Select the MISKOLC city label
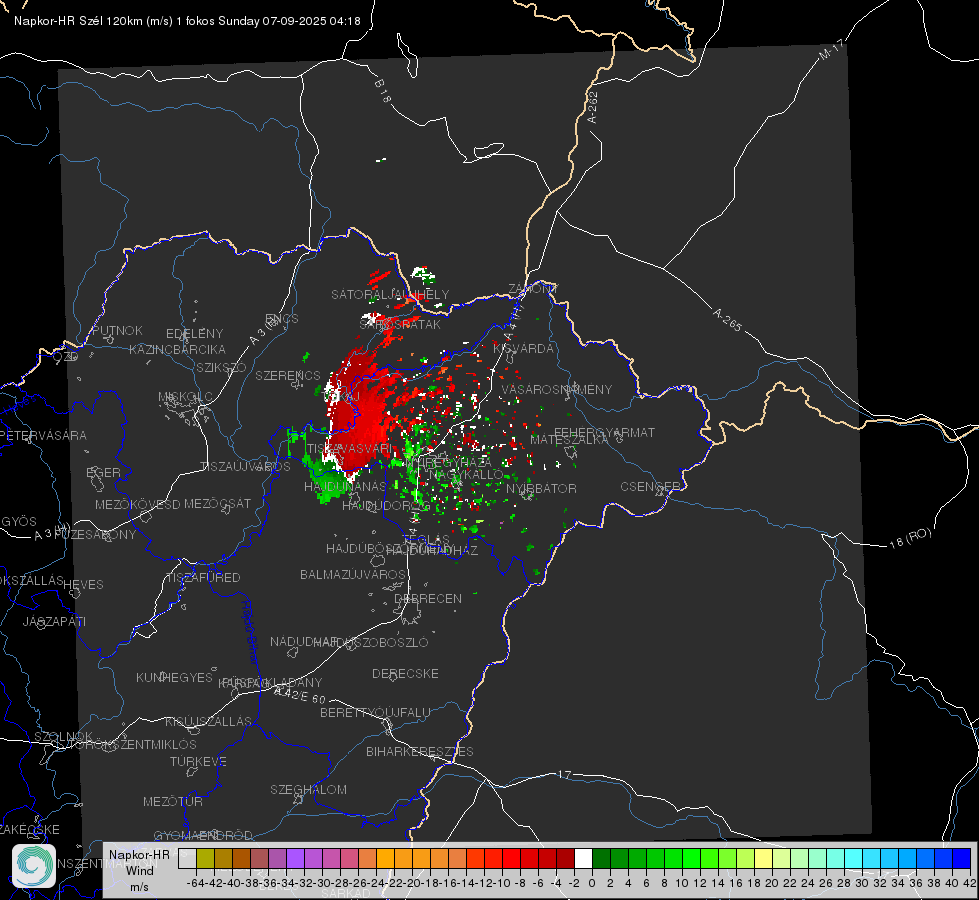Screen dimensions: 979x900 (x=185, y=397)
